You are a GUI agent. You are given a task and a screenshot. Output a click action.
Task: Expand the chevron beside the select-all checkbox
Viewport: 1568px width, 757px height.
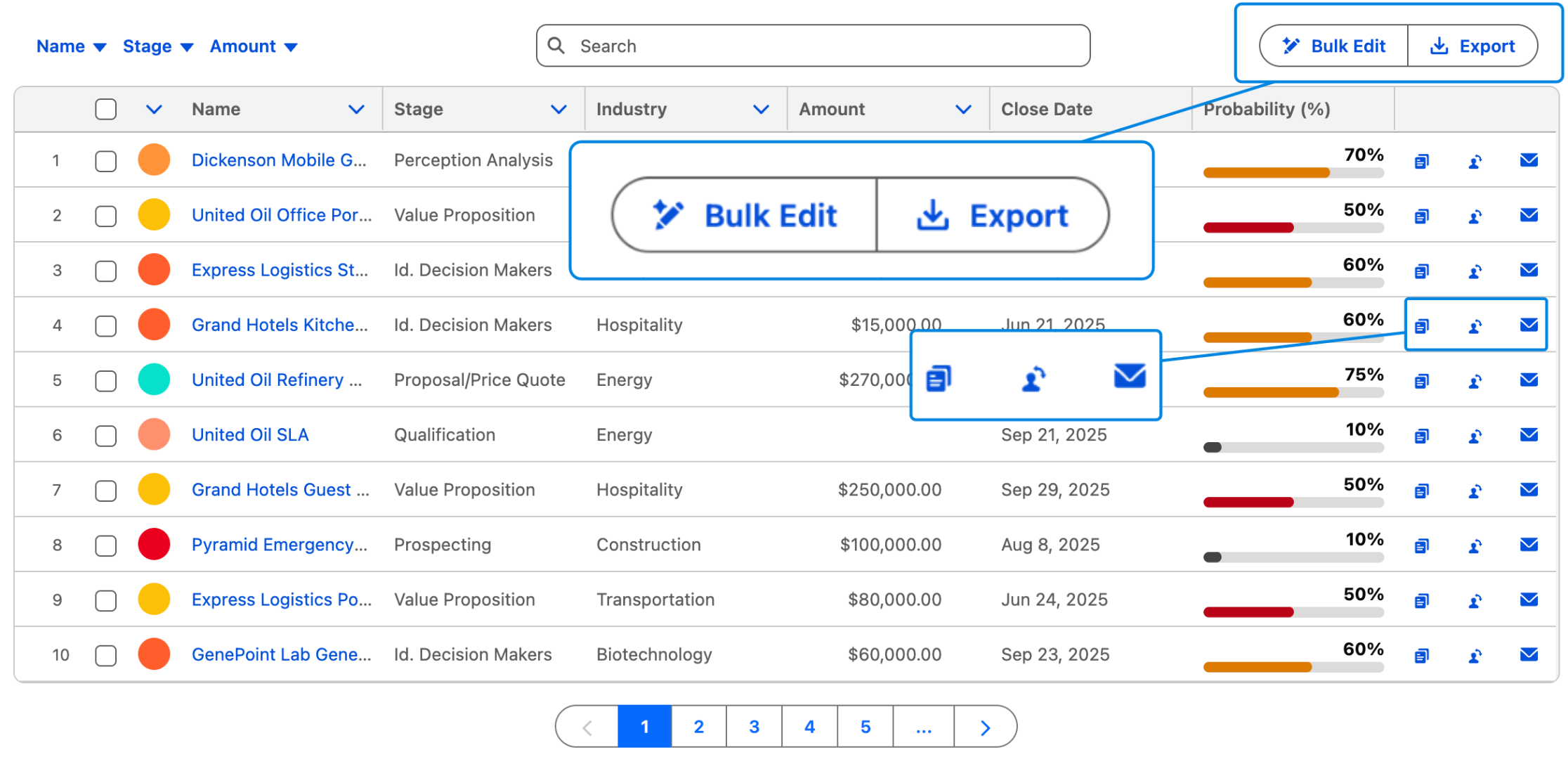point(154,109)
